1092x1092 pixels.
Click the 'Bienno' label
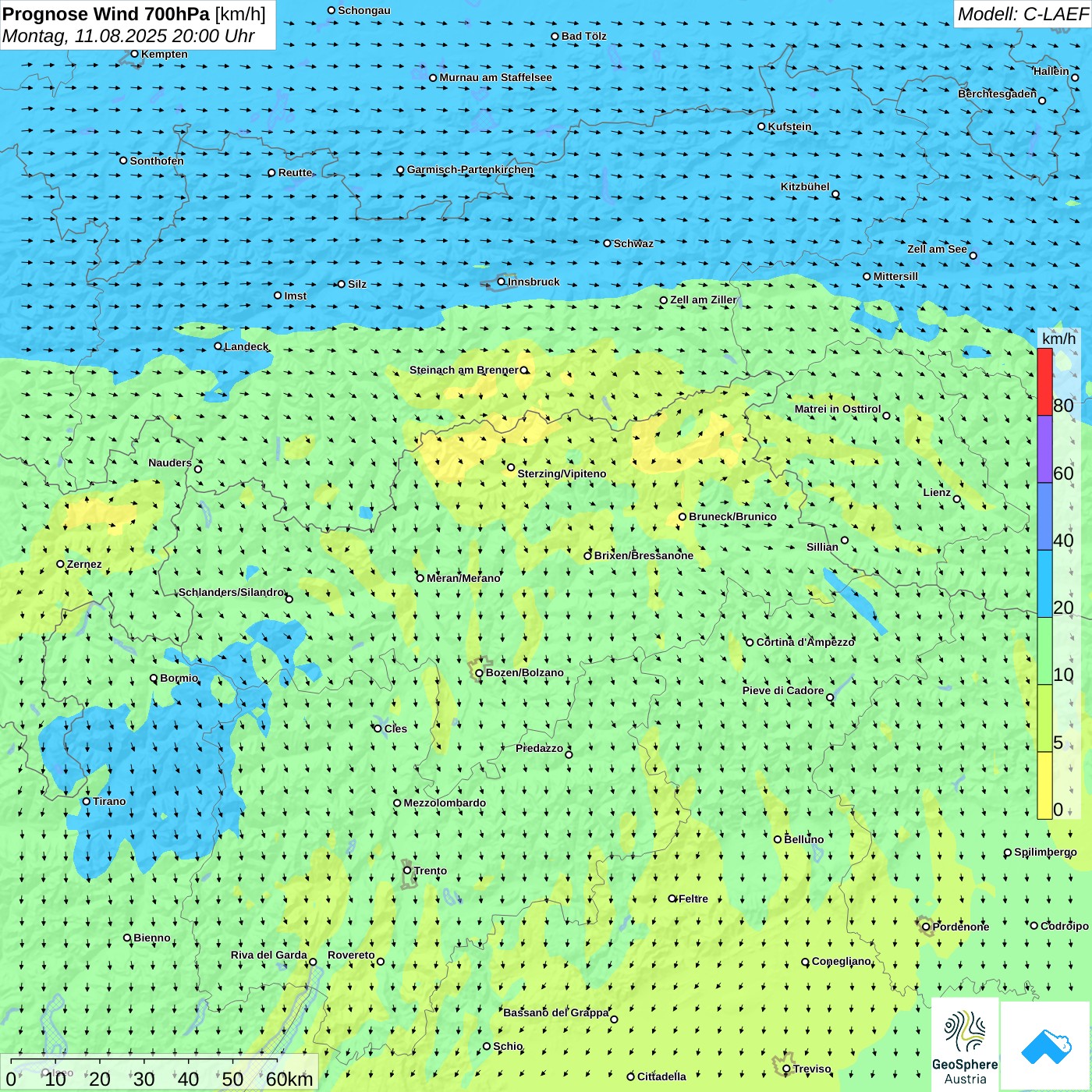[x=152, y=938]
